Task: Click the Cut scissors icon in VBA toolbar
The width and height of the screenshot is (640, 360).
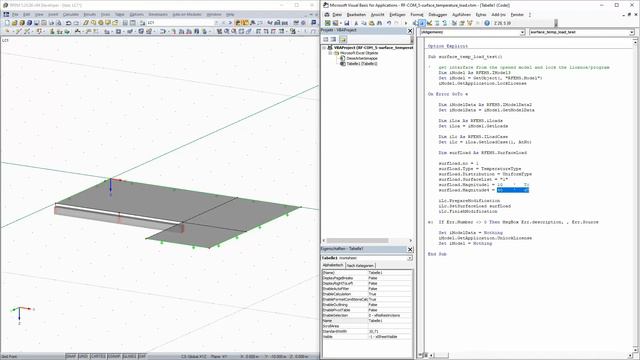Action: (356, 23)
